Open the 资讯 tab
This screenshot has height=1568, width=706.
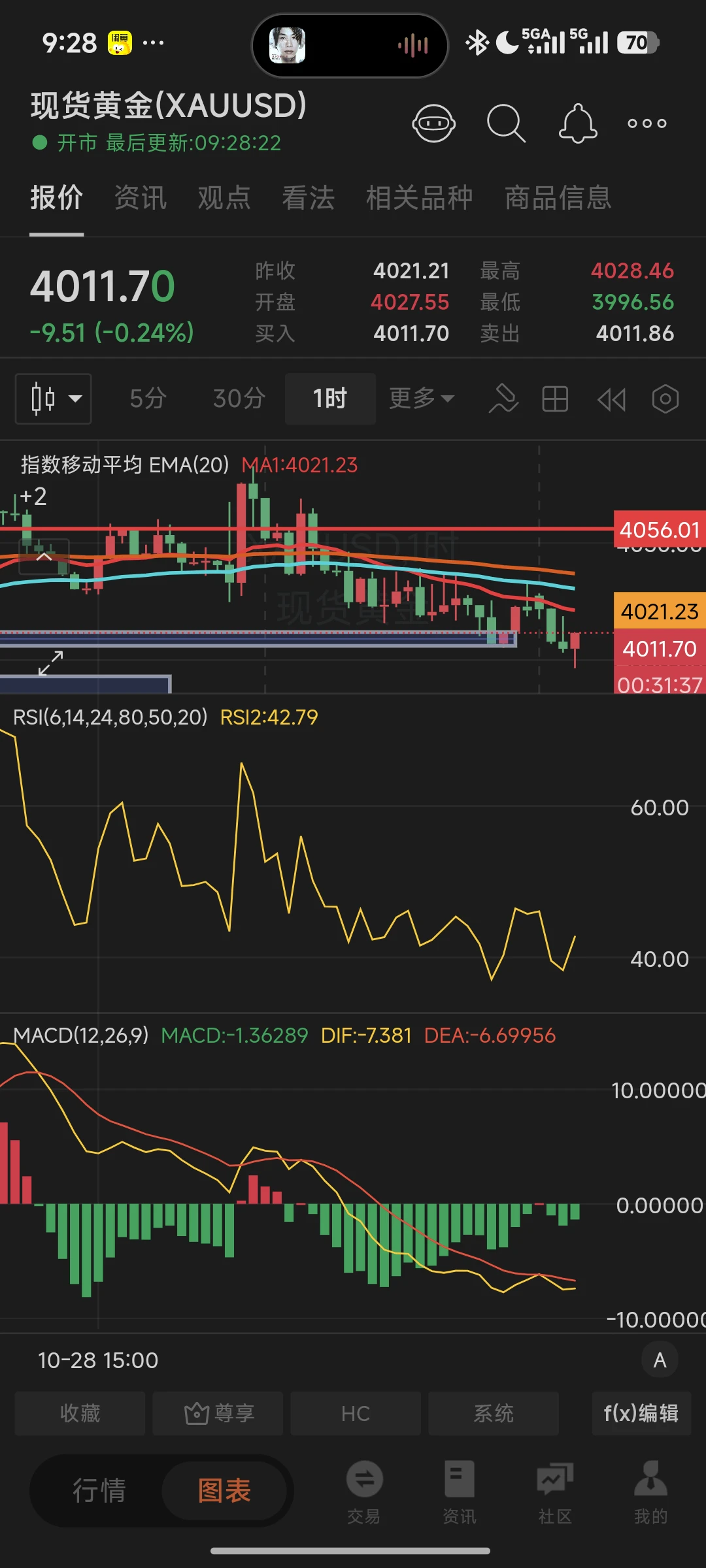click(141, 198)
